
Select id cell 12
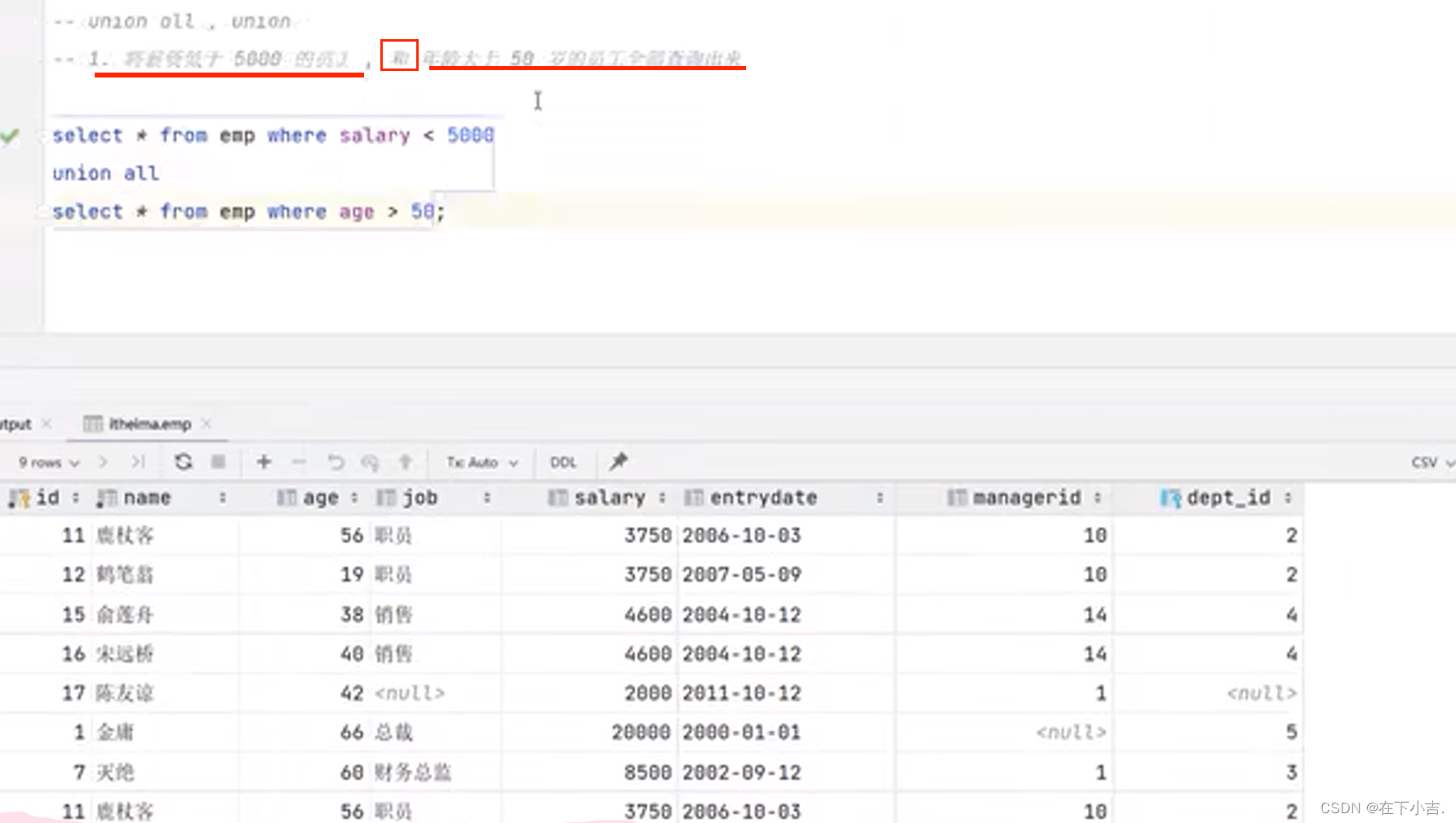73,574
